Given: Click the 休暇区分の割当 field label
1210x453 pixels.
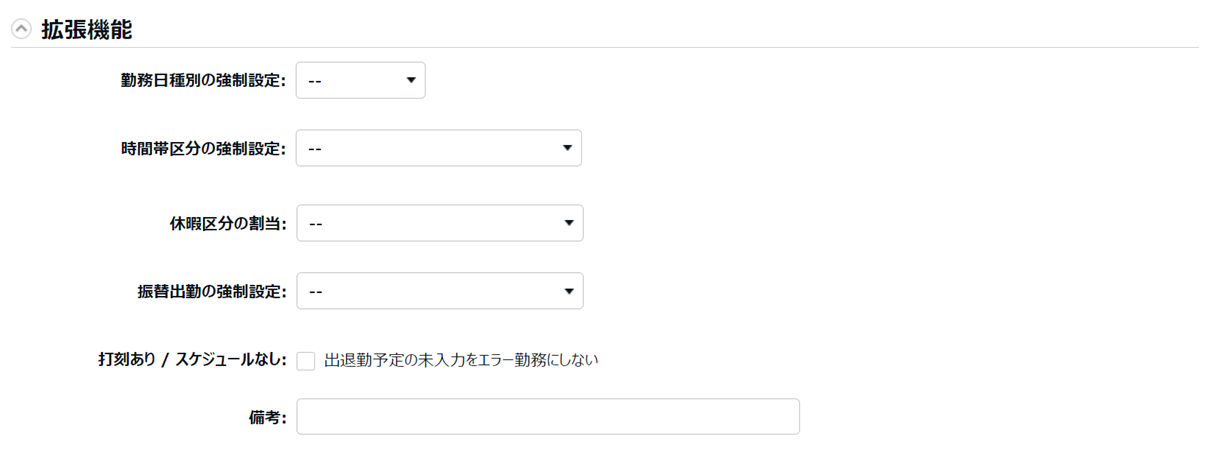Looking at the screenshot, I should pos(229,224).
